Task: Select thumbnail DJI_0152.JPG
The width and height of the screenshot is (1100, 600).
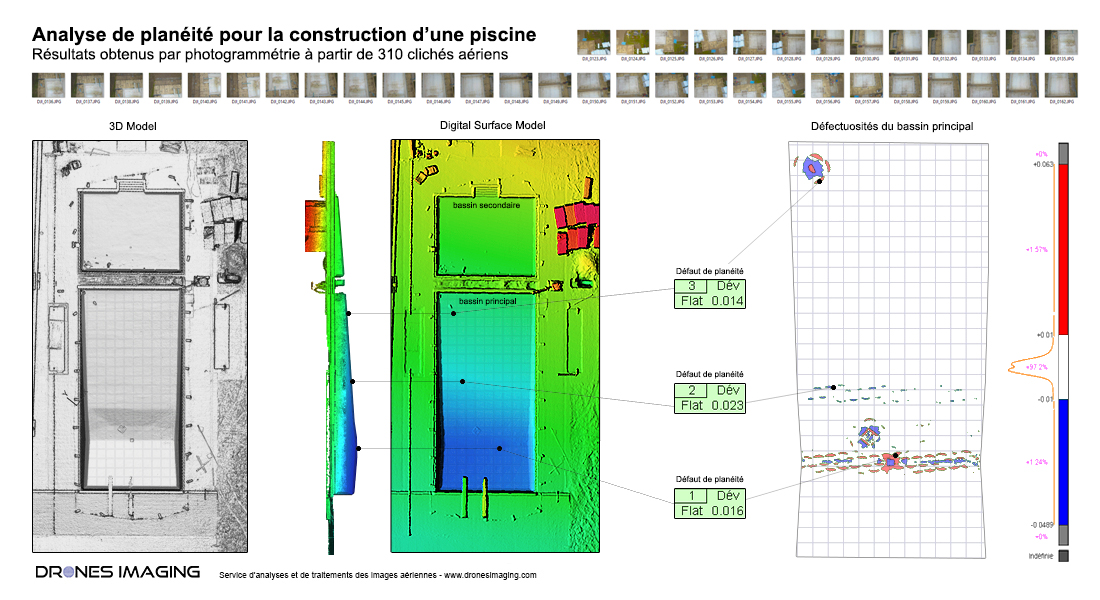Action: (x=671, y=85)
